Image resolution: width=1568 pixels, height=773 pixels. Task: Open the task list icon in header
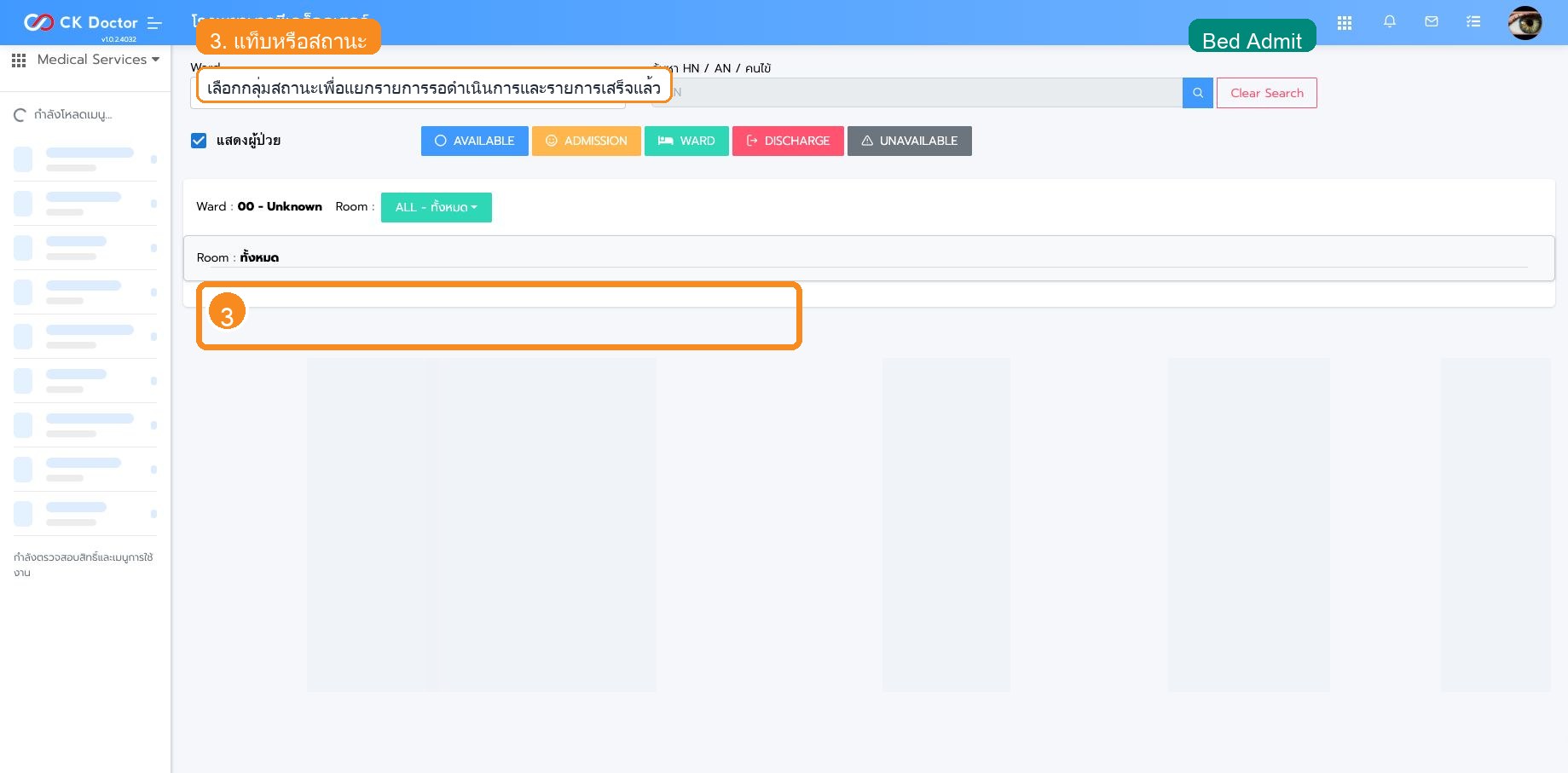(1473, 22)
